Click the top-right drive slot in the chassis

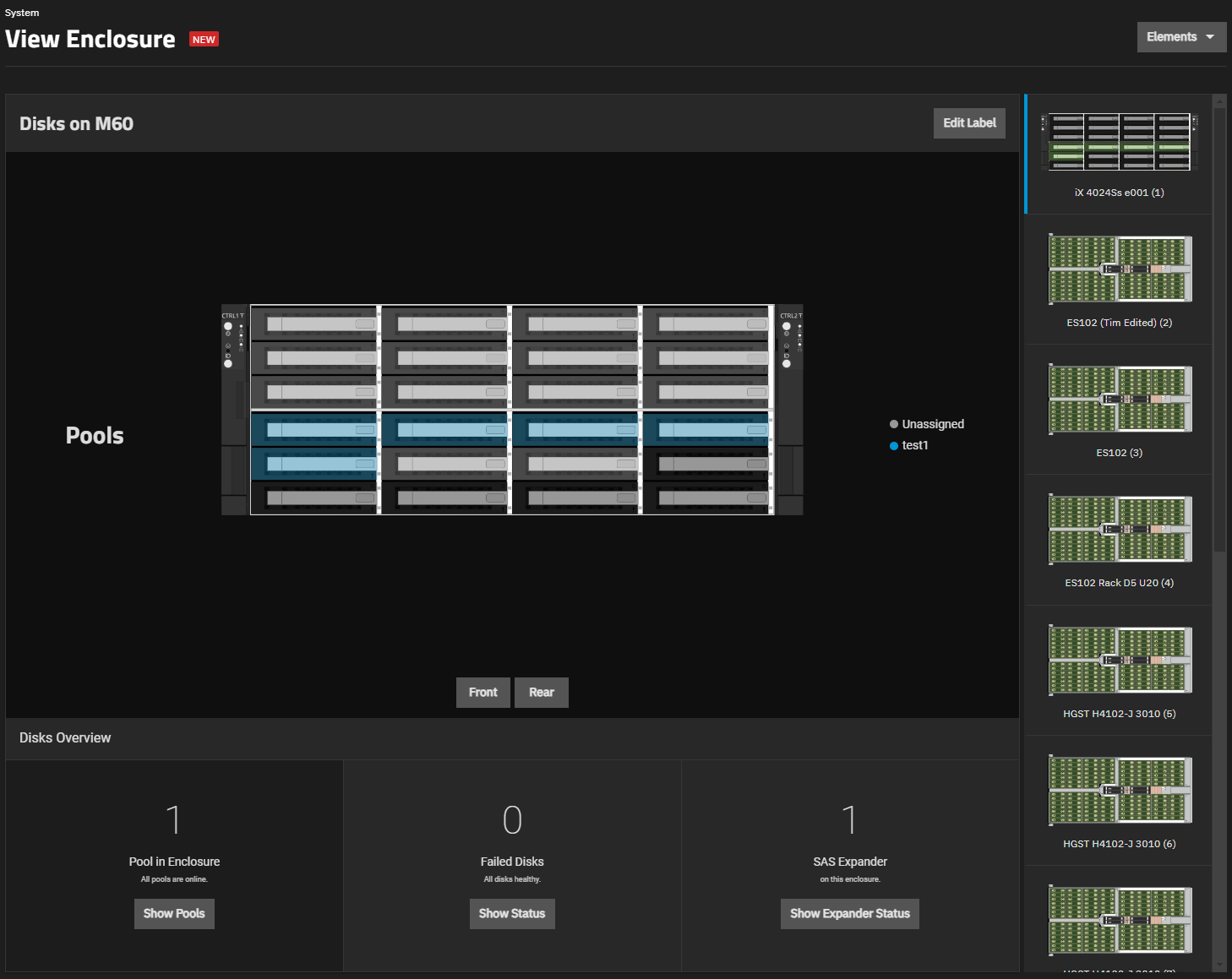point(706,324)
